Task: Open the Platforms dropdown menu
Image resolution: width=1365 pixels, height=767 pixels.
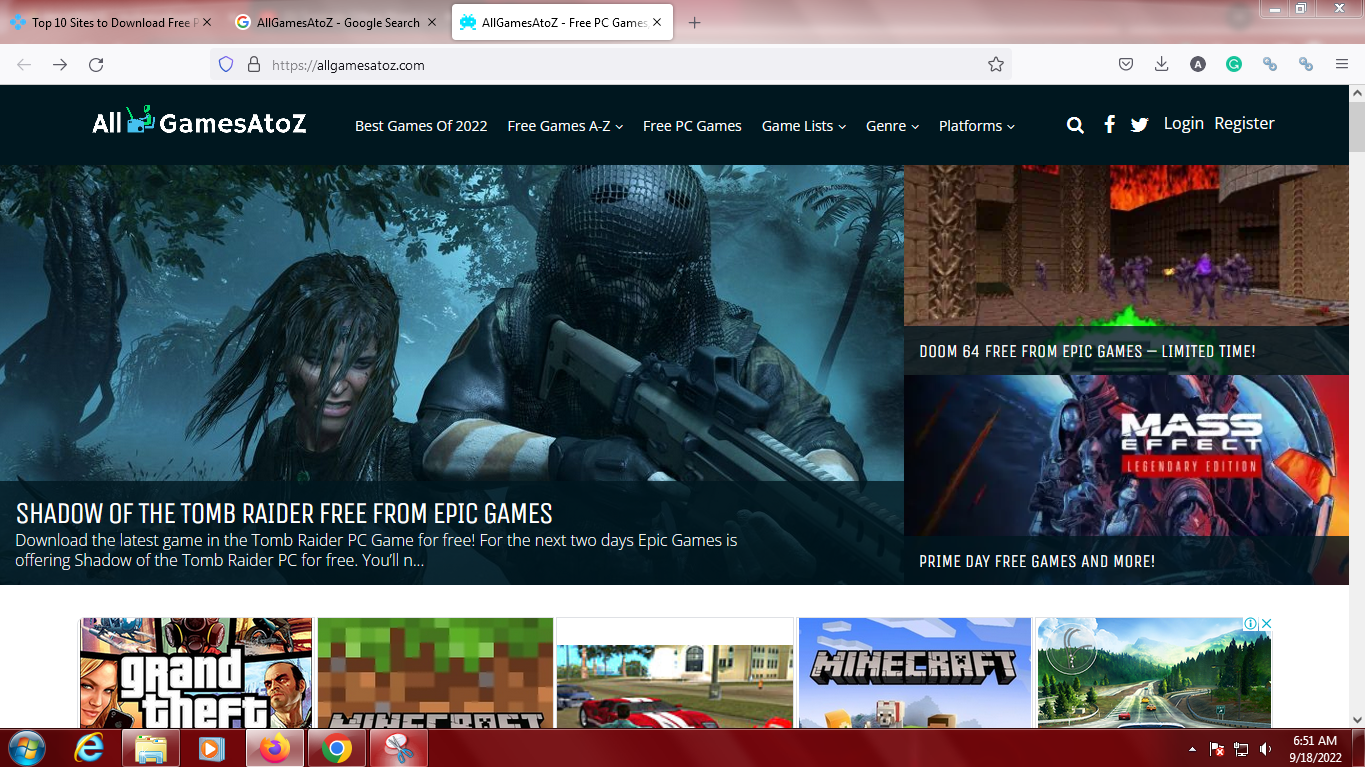Action: tap(977, 126)
